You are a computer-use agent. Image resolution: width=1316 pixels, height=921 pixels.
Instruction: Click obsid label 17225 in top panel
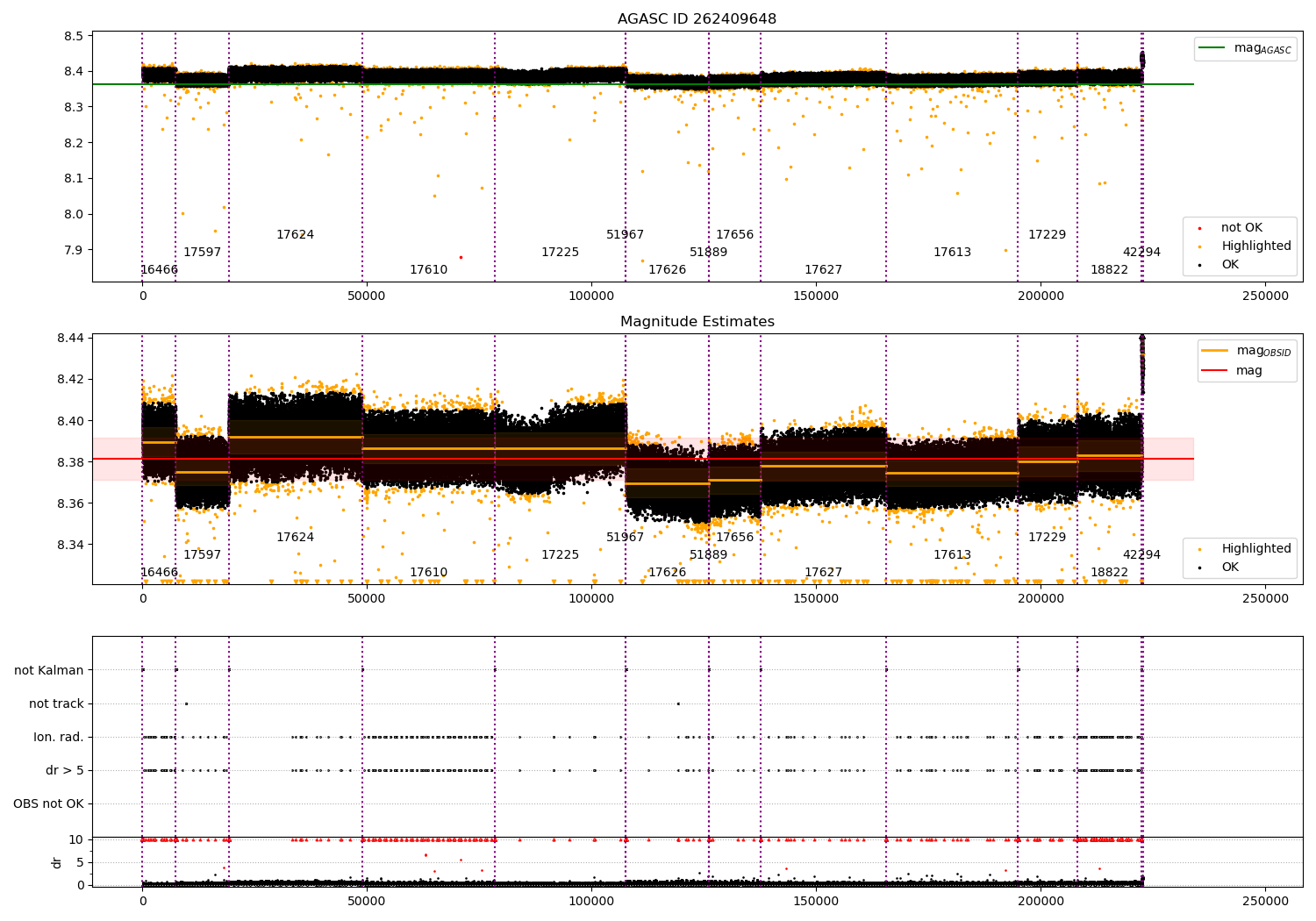tap(560, 253)
